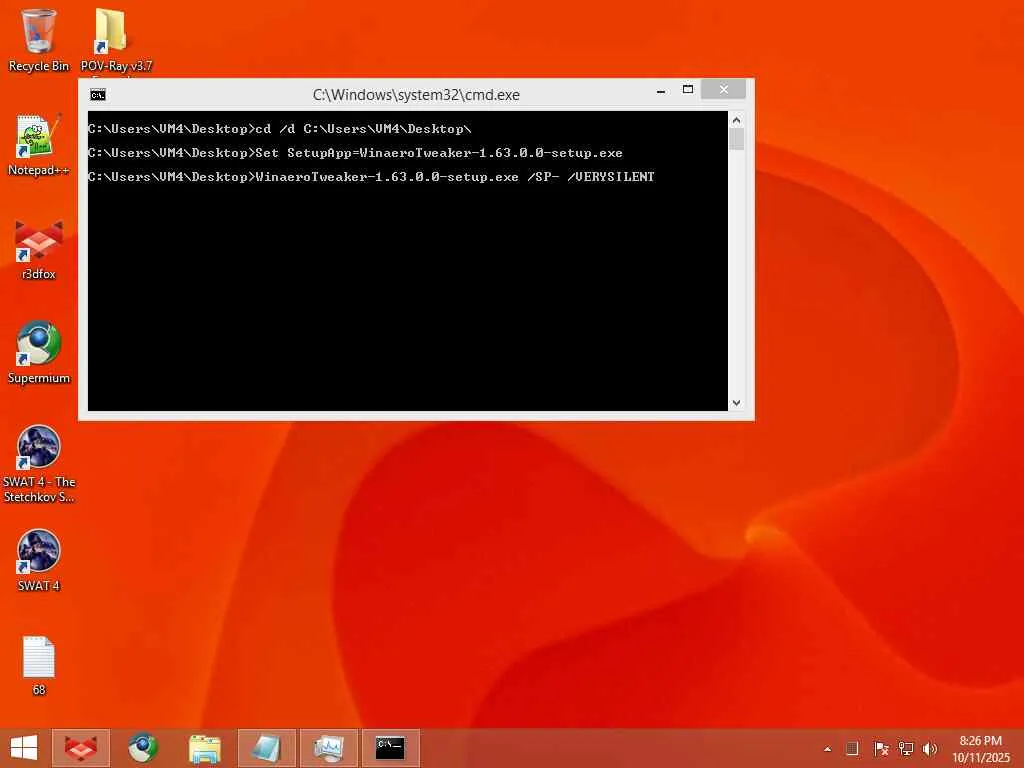Image resolution: width=1024 pixels, height=768 pixels.
Task: Click the cmd.exe window title bar
Action: [x=416, y=95]
